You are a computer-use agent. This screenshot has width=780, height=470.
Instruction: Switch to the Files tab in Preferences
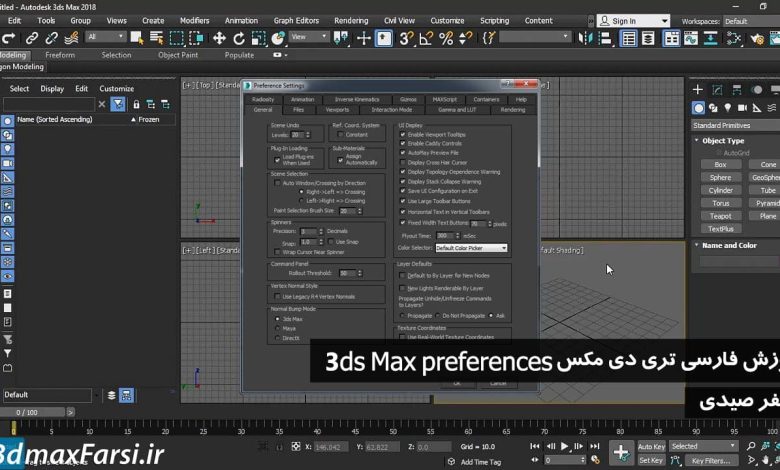pos(298,110)
